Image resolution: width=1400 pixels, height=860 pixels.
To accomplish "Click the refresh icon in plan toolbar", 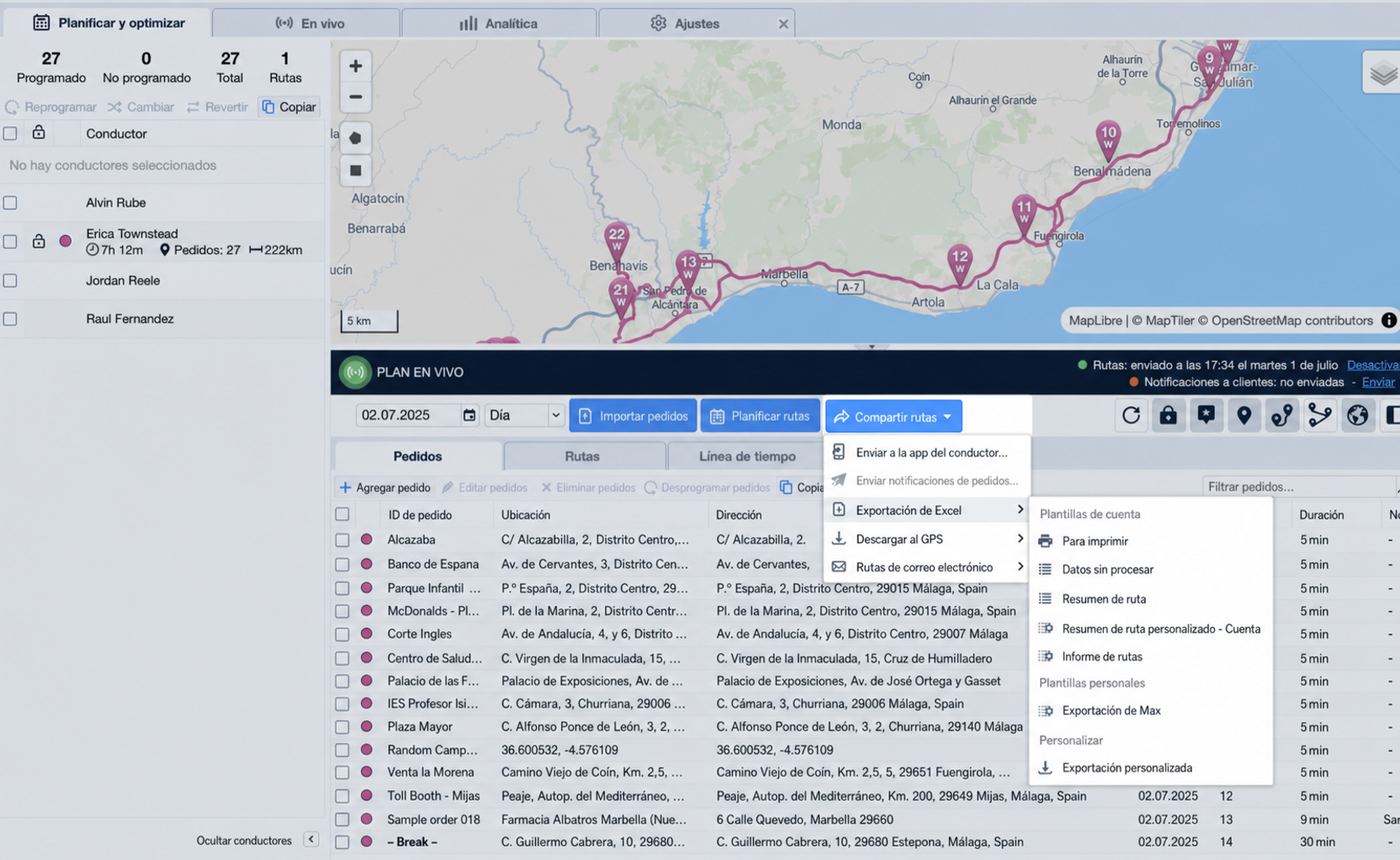I will 1131,415.
